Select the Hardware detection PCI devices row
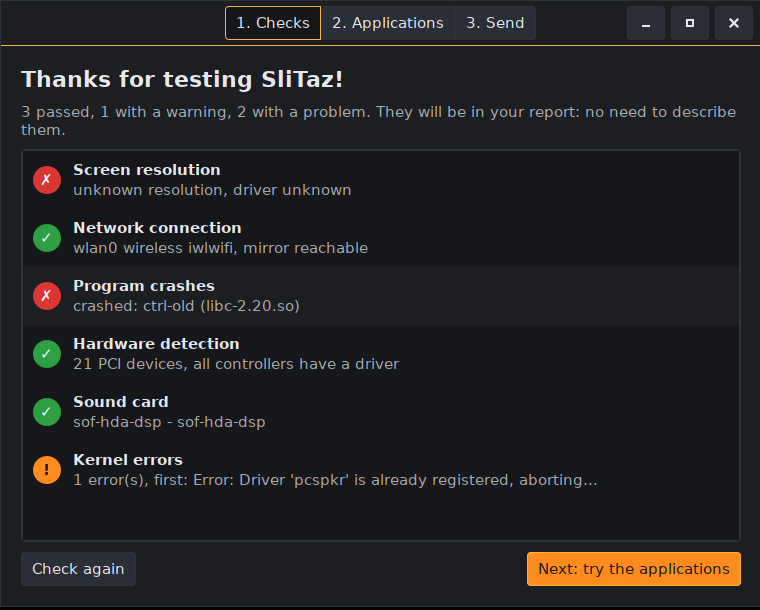The height and width of the screenshot is (610, 760). pos(380,354)
